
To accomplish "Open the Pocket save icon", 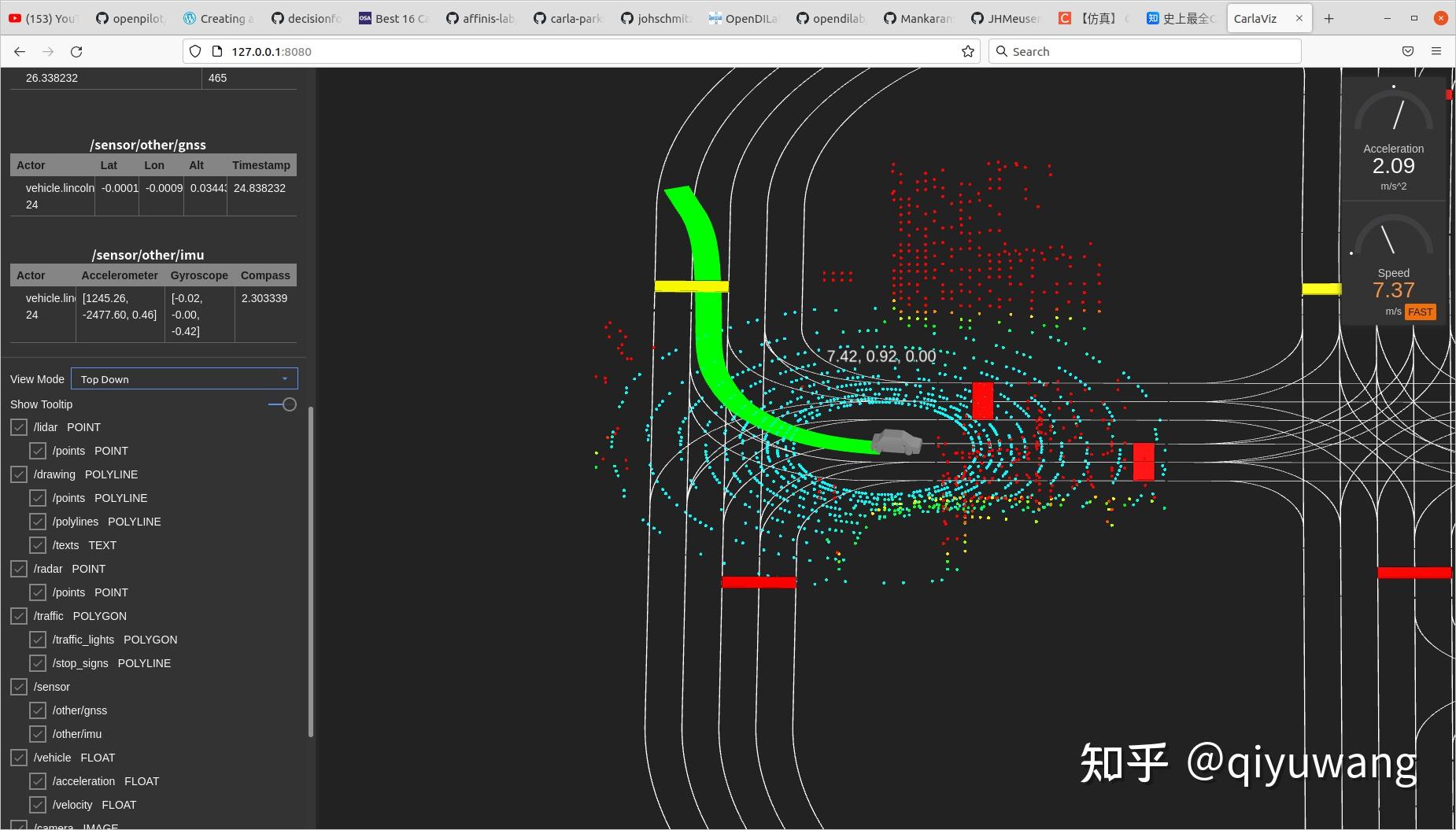I will 1408,51.
